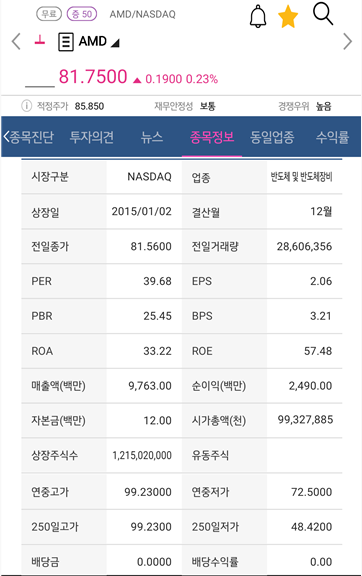
Task: Open the 수익률 tab
Action: [x=332, y=137]
